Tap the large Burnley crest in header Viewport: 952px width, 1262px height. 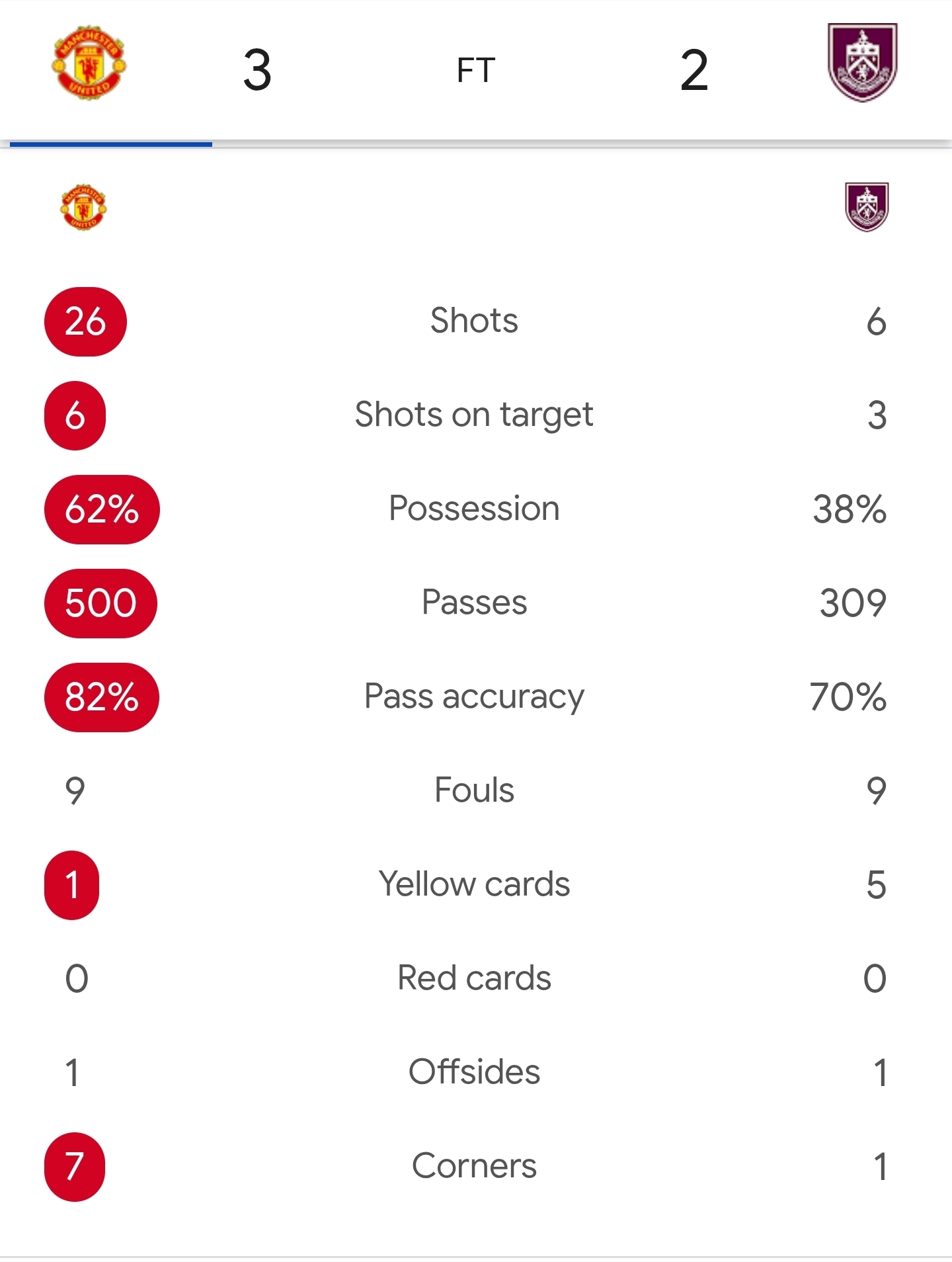click(x=863, y=62)
